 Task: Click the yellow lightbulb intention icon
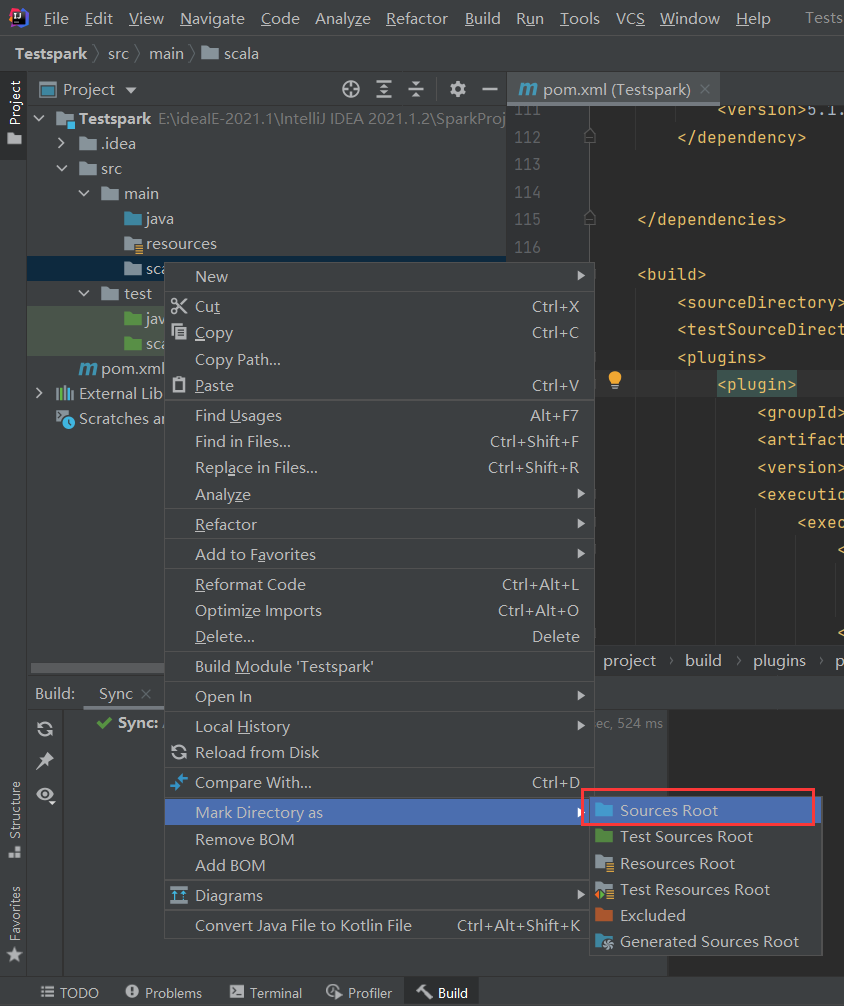coord(615,380)
